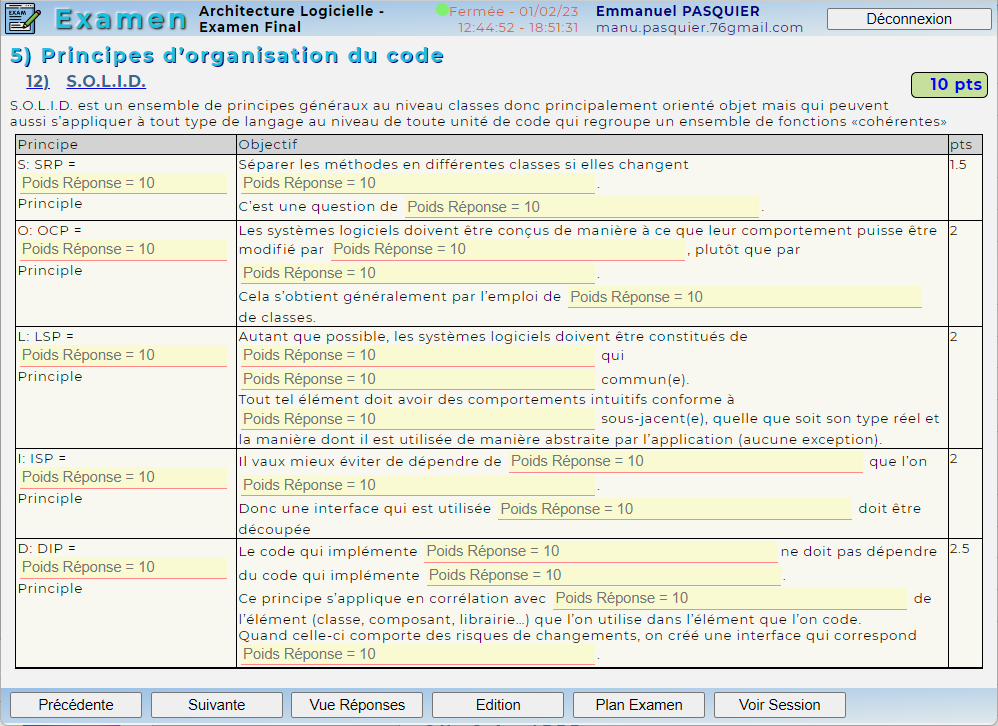Focus the OCP principle name field
Viewport: 998px width, 726px height.
123,249
